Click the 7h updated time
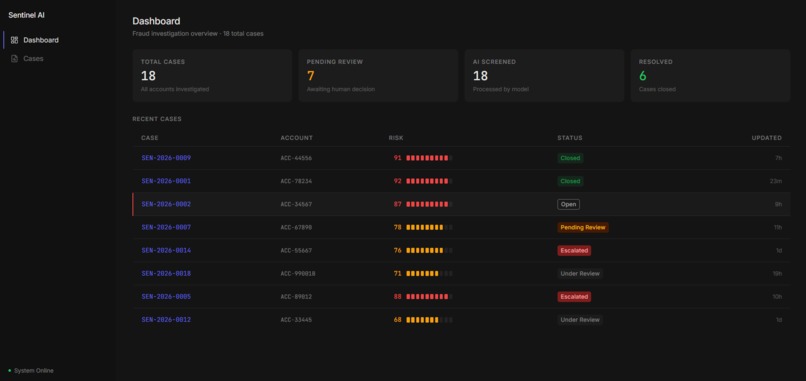This screenshot has width=806, height=381. [779, 158]
